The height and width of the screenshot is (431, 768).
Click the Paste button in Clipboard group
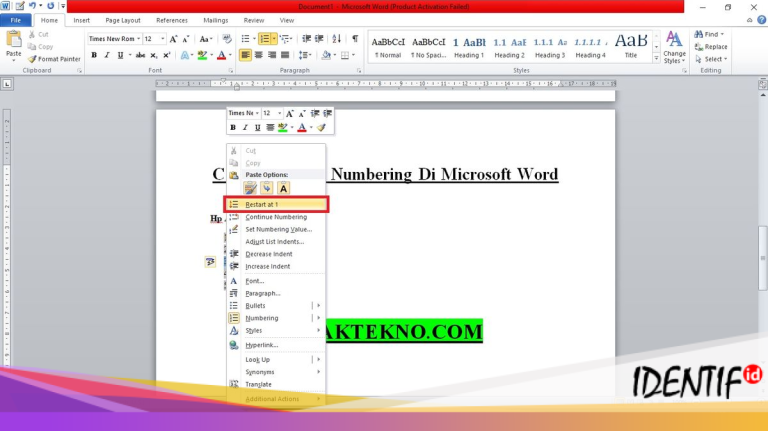click(x=14, y=46)
